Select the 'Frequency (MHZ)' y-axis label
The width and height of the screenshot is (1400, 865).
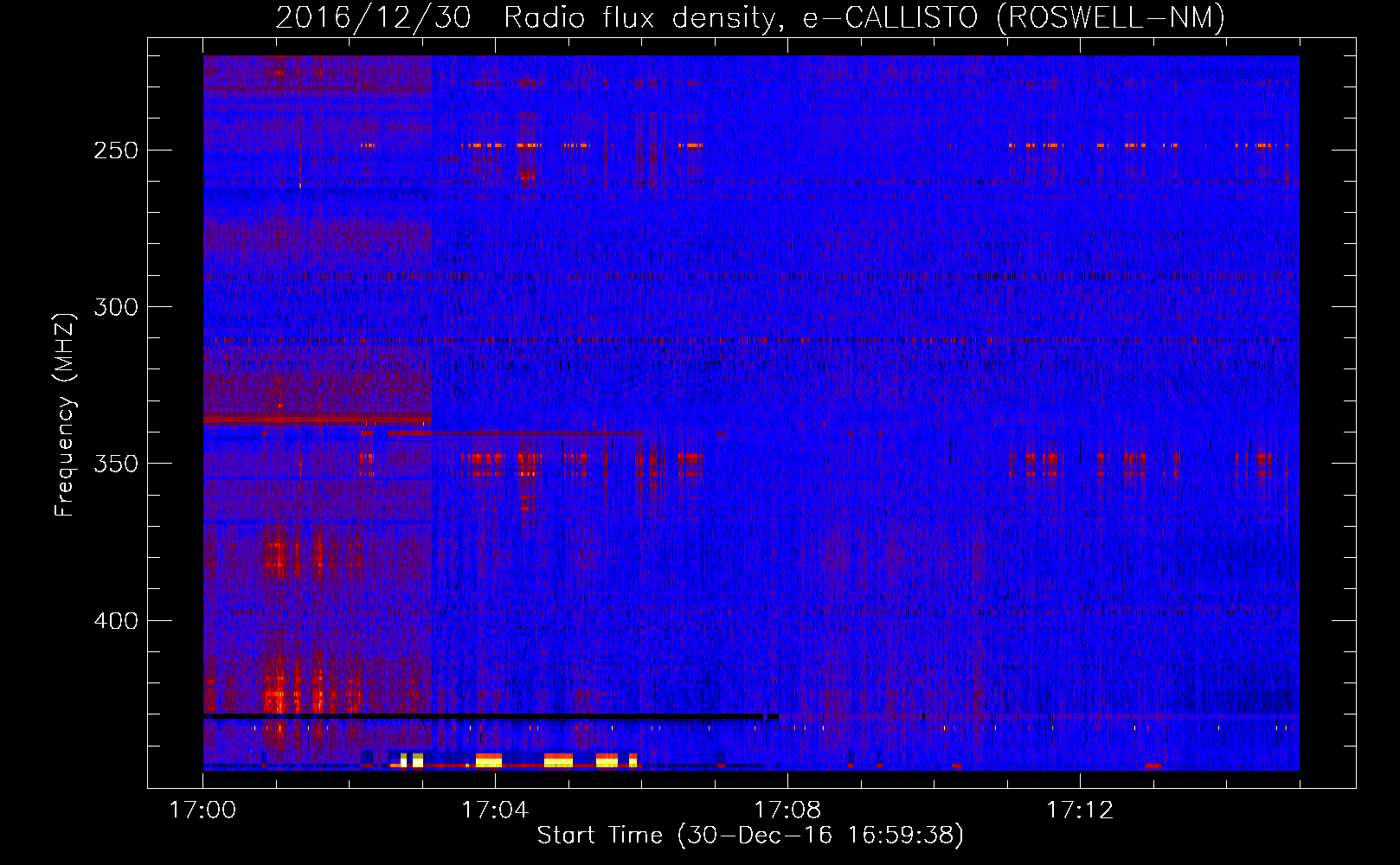click(65, 414)
